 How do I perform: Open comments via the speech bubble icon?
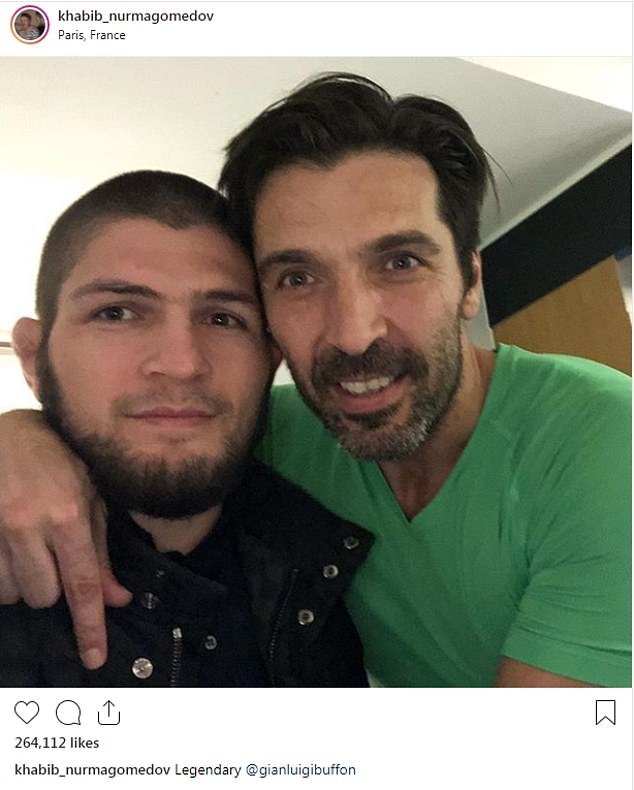tap(68, 713)
